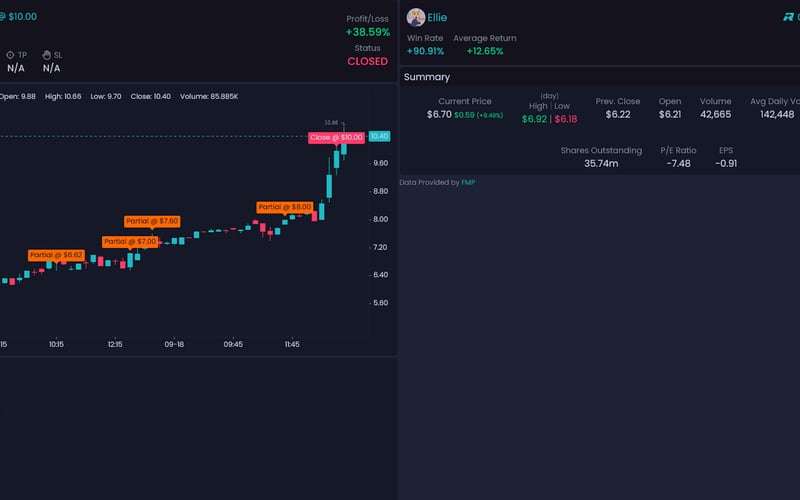Click the High: 10.66 chart readout
The height and width of the screenshot is (500, 800).
pyautogui.click(x=63, y=96)
